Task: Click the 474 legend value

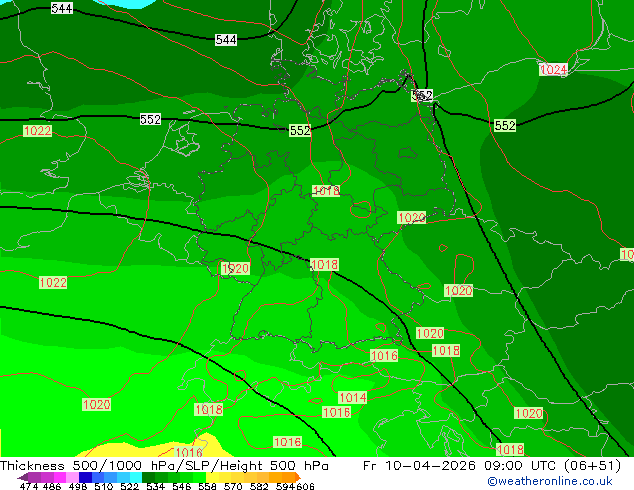Action: (29, 486)
